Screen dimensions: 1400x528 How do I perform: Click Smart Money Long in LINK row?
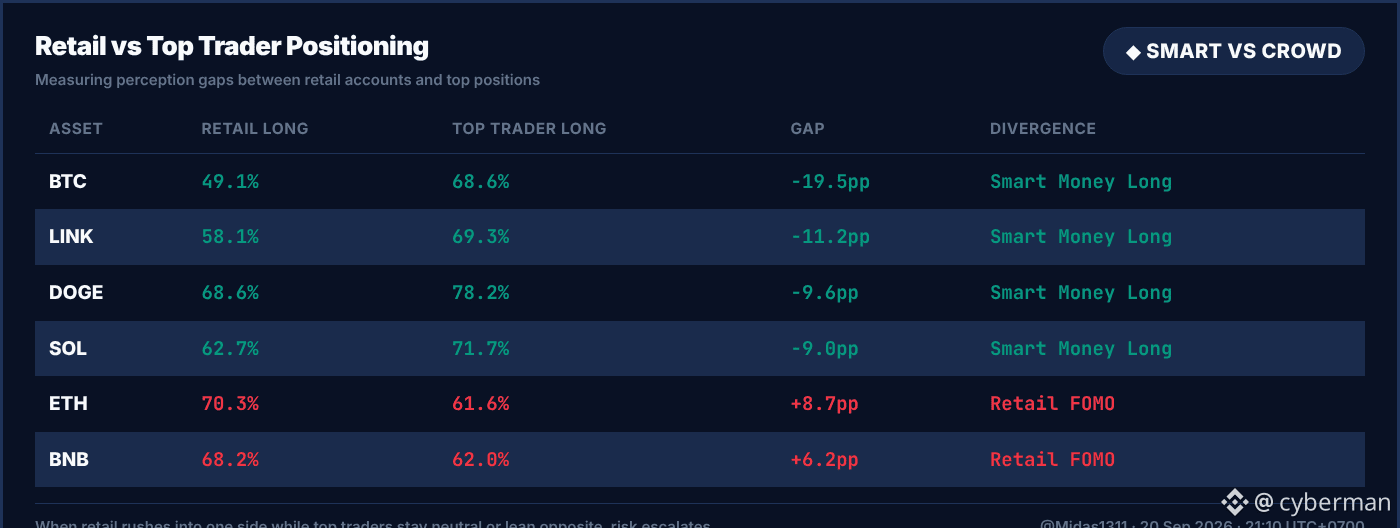click(x=1081, y=237)
